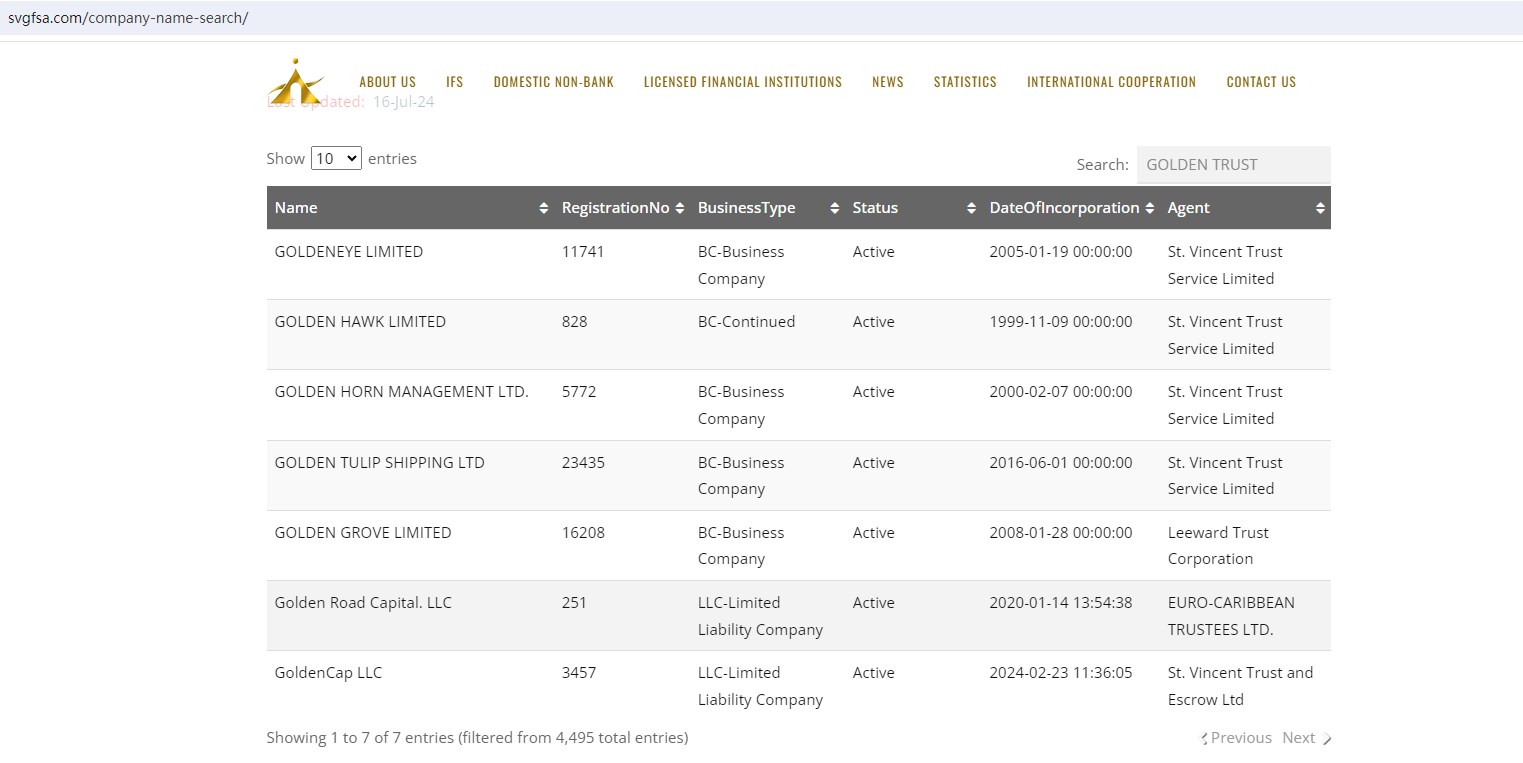This screenshot has height=763, width=1523.
Task: Click the Previous page link
Action: pyautogui.click(x=1240, y=738)
